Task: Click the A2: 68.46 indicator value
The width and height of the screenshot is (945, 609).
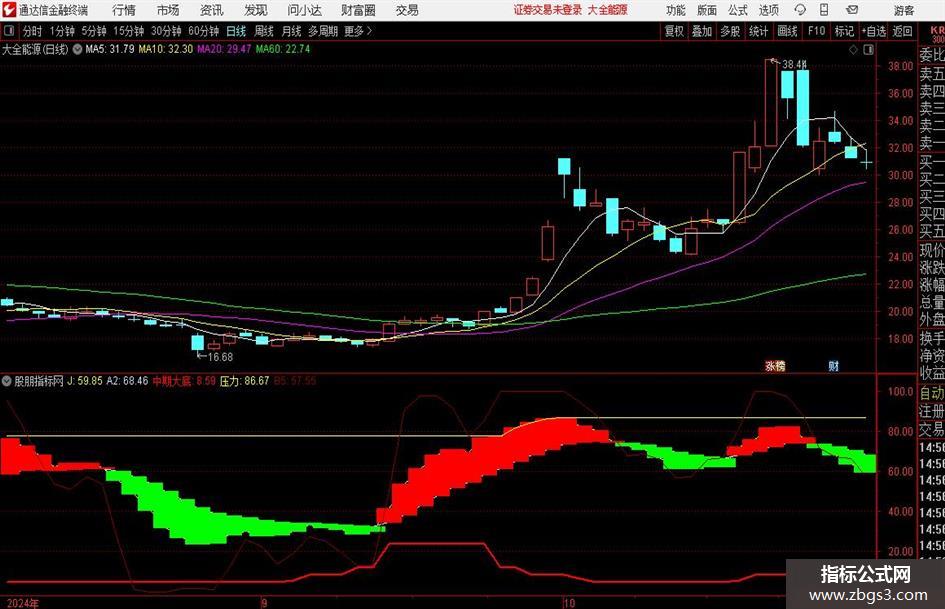Action: click(x=127, y=381)
